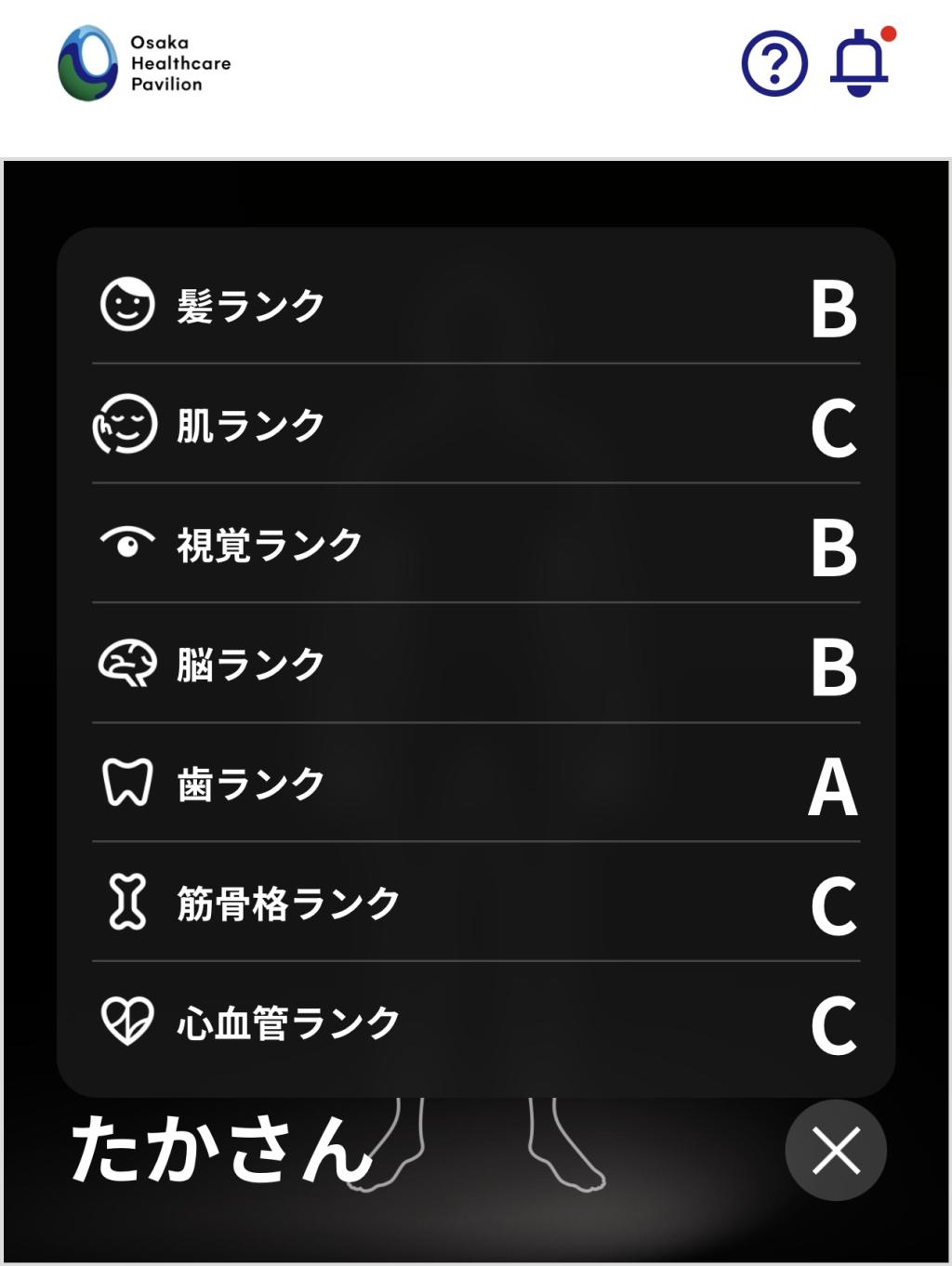Click the tooth rank icon

click(127, 783)
